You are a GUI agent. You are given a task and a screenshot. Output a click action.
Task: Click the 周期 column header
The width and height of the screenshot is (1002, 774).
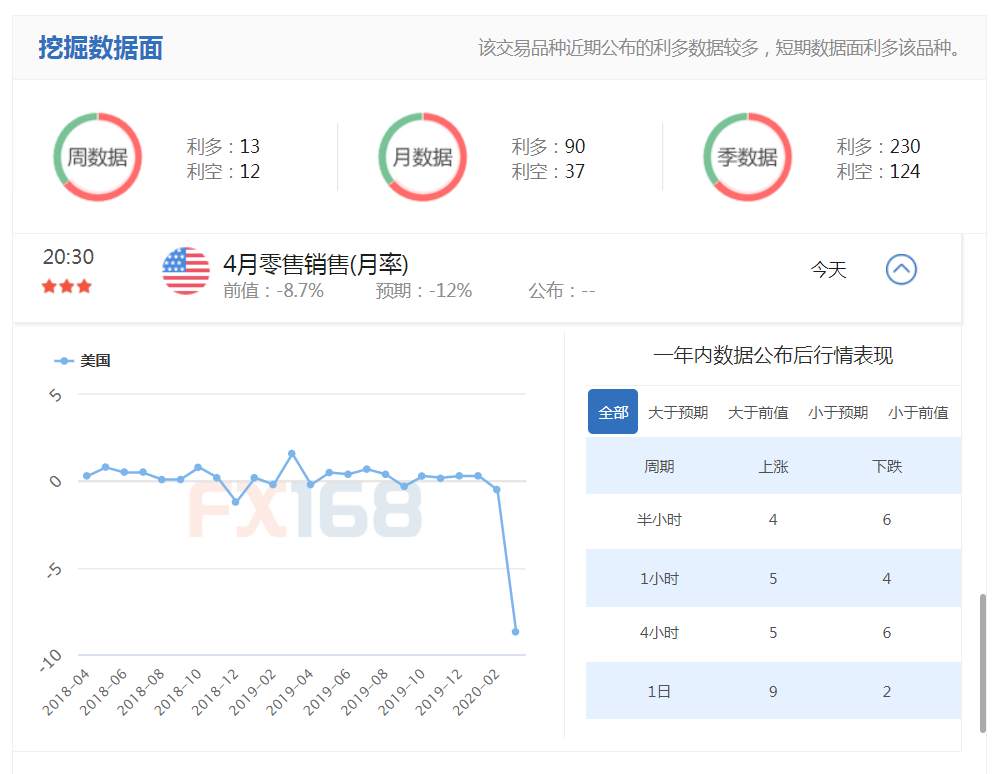659,467
